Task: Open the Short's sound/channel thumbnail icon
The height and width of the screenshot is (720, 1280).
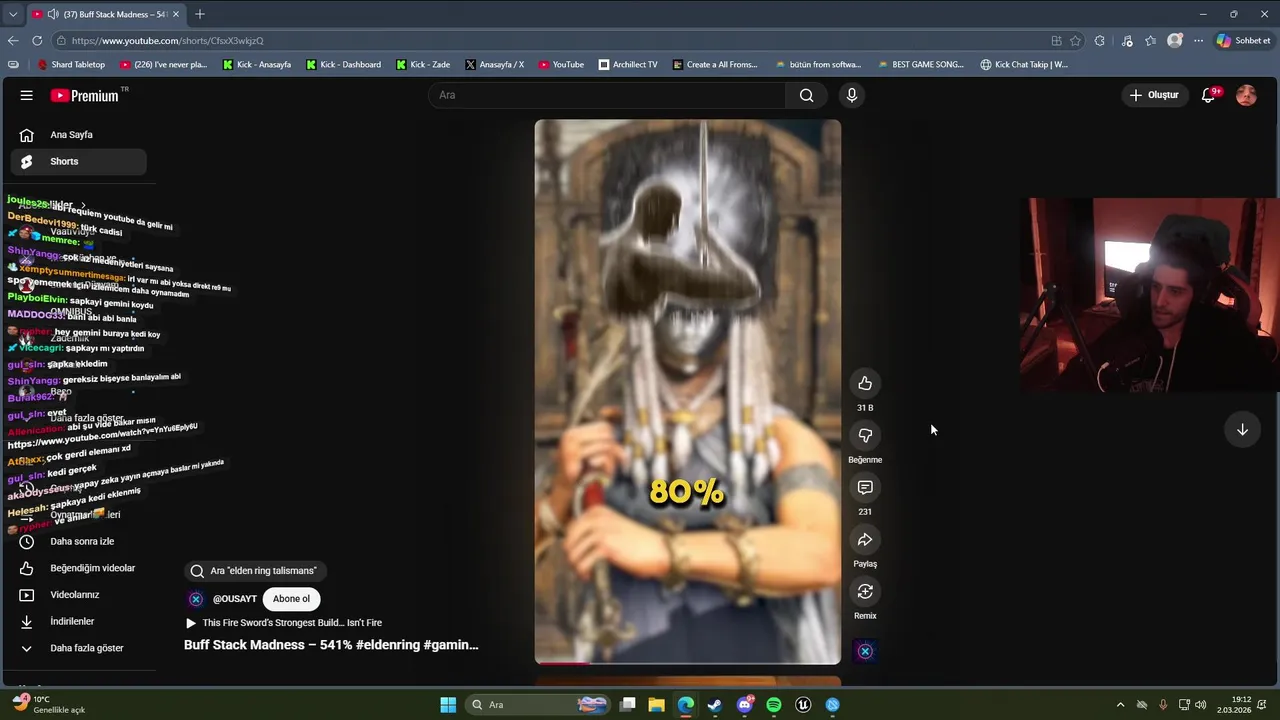Action: [x=865, y=651]
